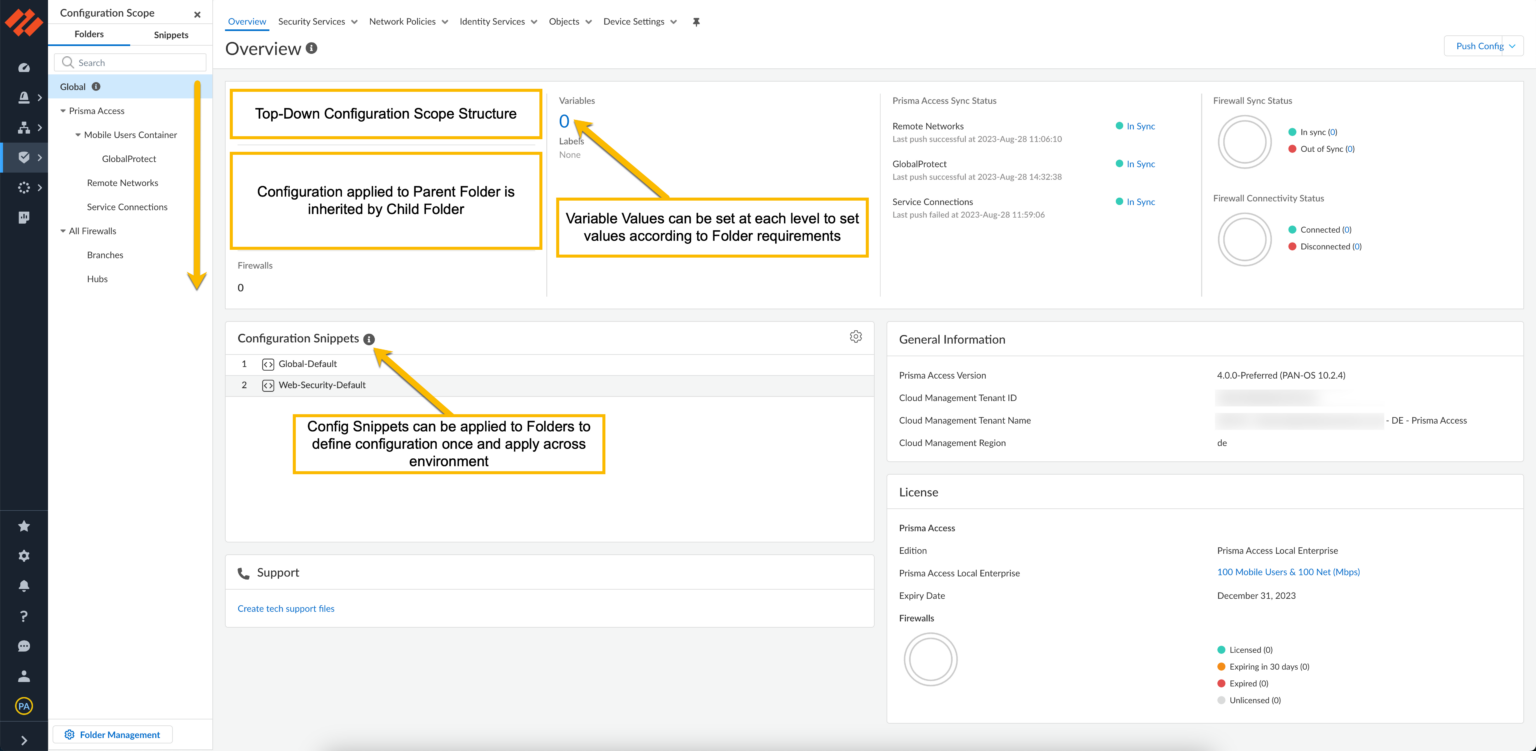Click the Create tech support files link
The image size is (1536, 751).
(x=286, y=608)
